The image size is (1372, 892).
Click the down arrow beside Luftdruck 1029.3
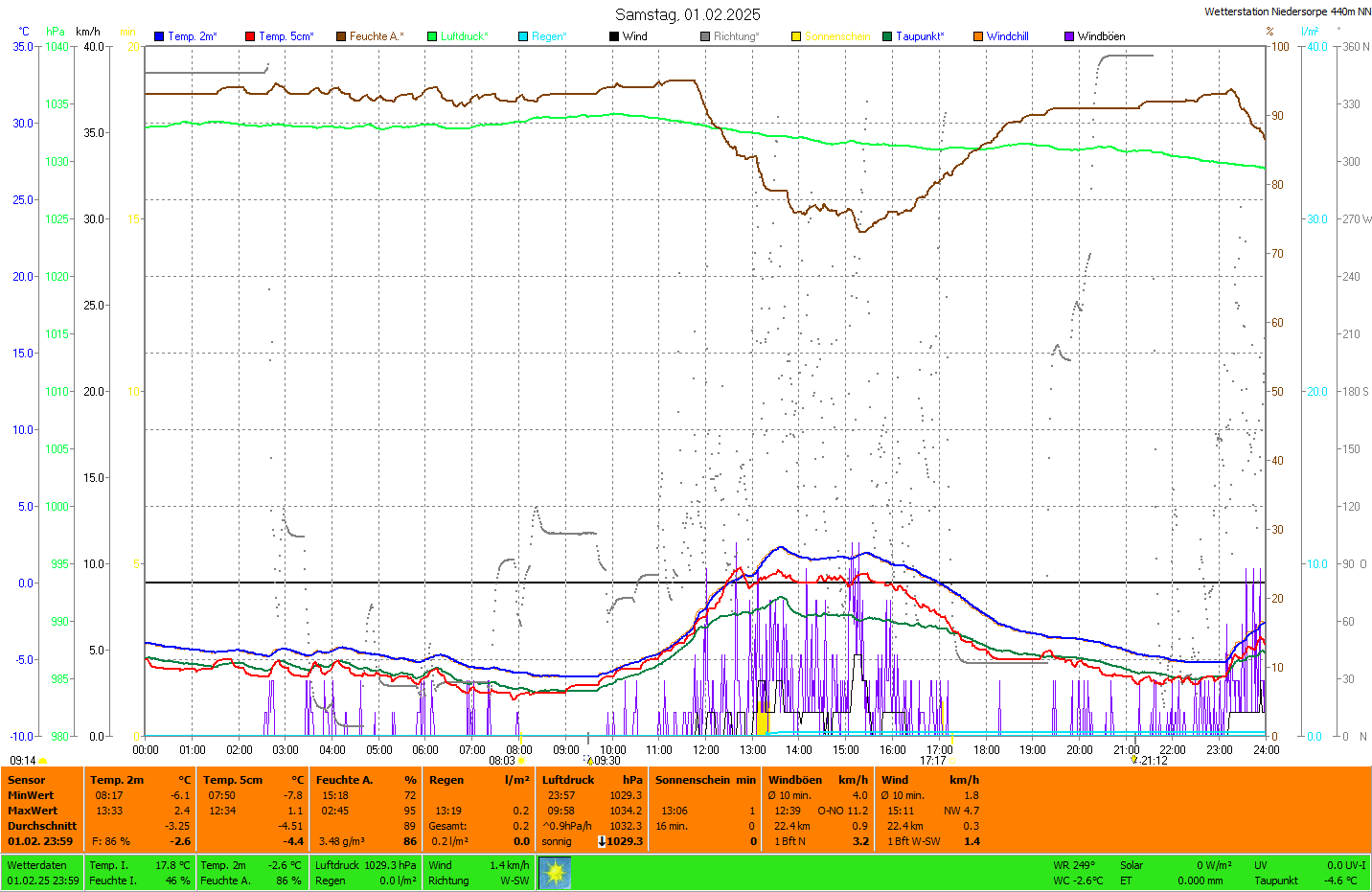(x=602, y=841)
